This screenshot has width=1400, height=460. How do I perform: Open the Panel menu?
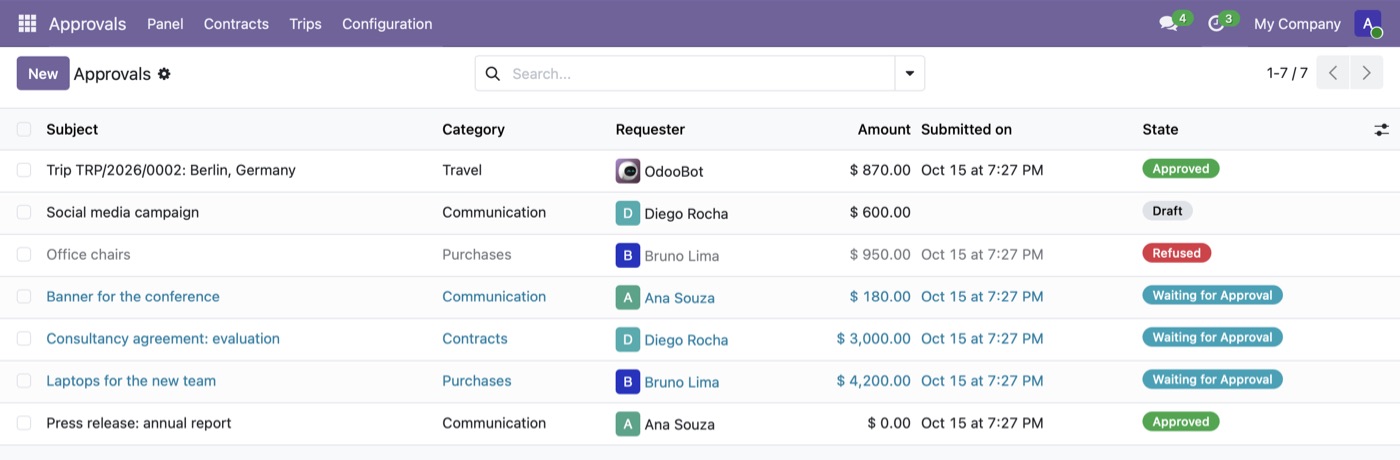(x=165, y=24)
